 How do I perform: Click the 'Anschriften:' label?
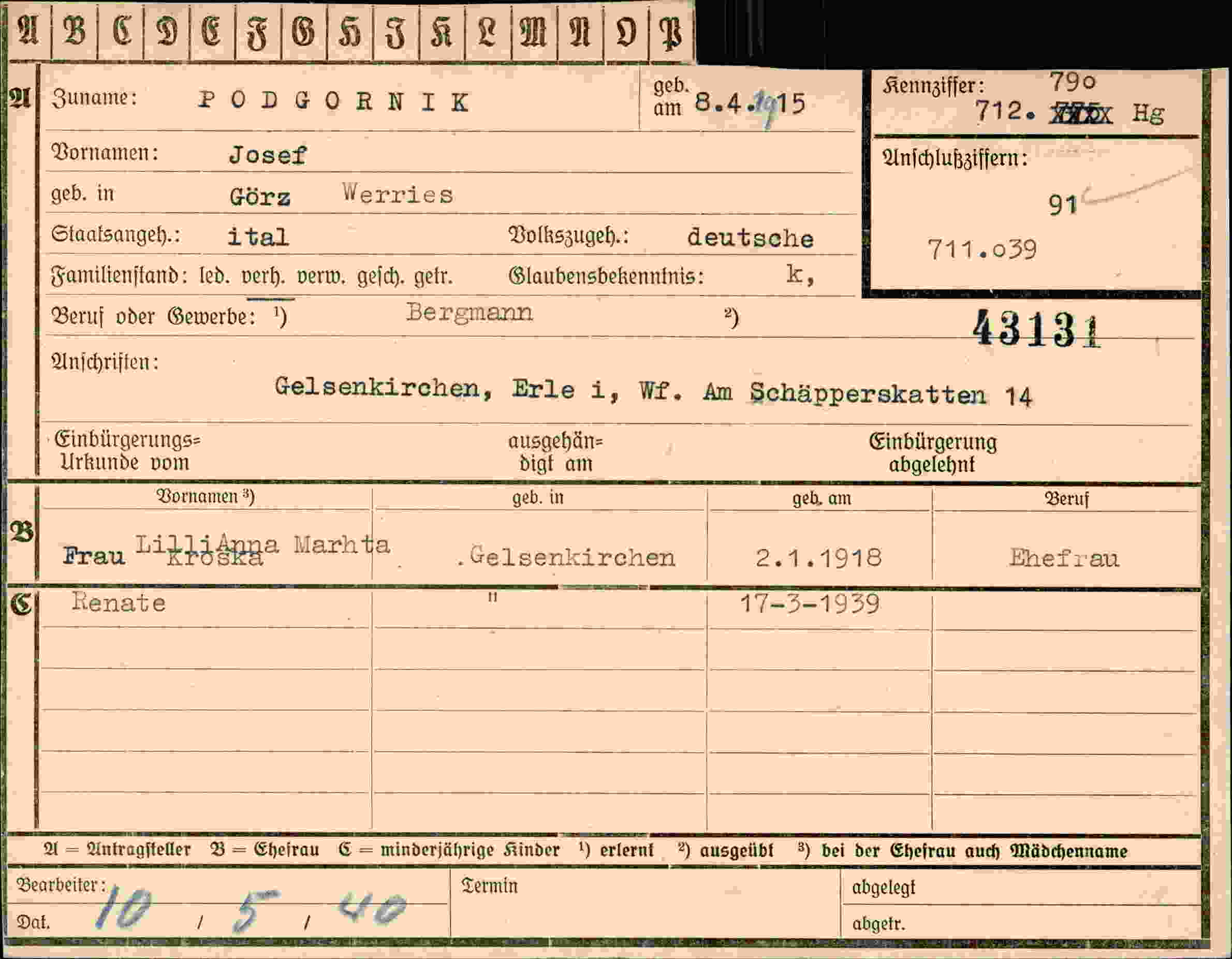click(x=105, y=362)
